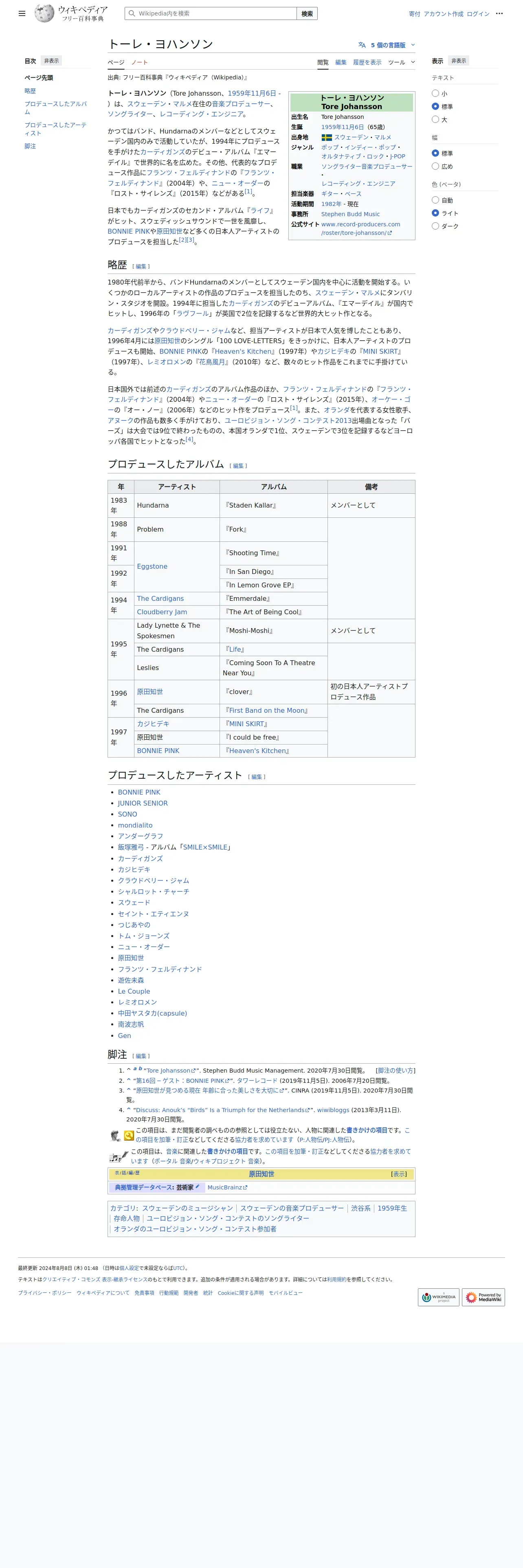Screen dimensions: 523x1568
Task: Select standard width radio option
Action: point(435,153)
